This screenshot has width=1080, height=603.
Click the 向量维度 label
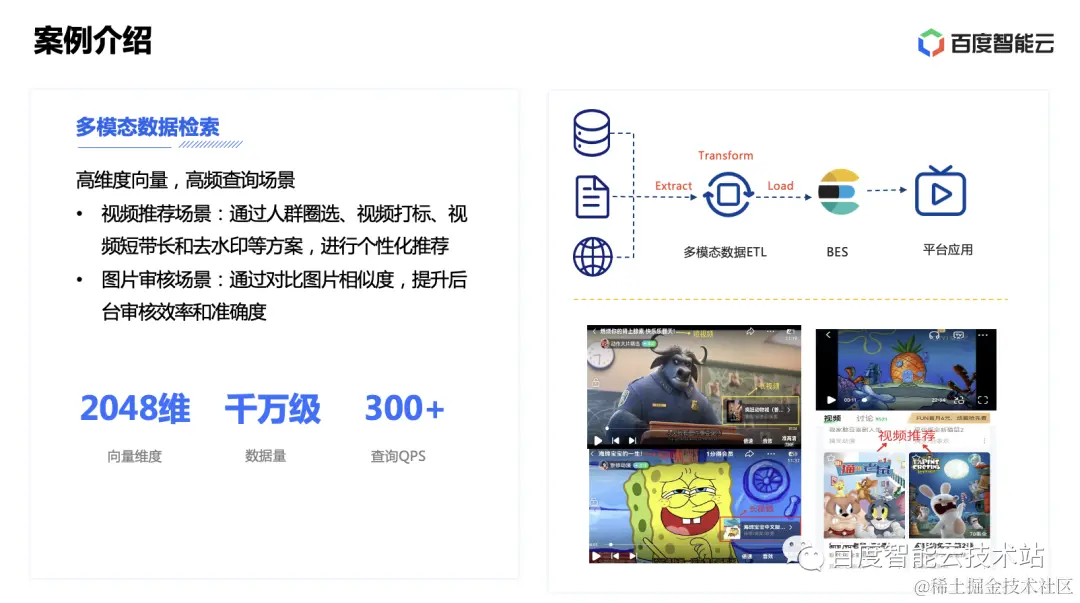(134, 456)
